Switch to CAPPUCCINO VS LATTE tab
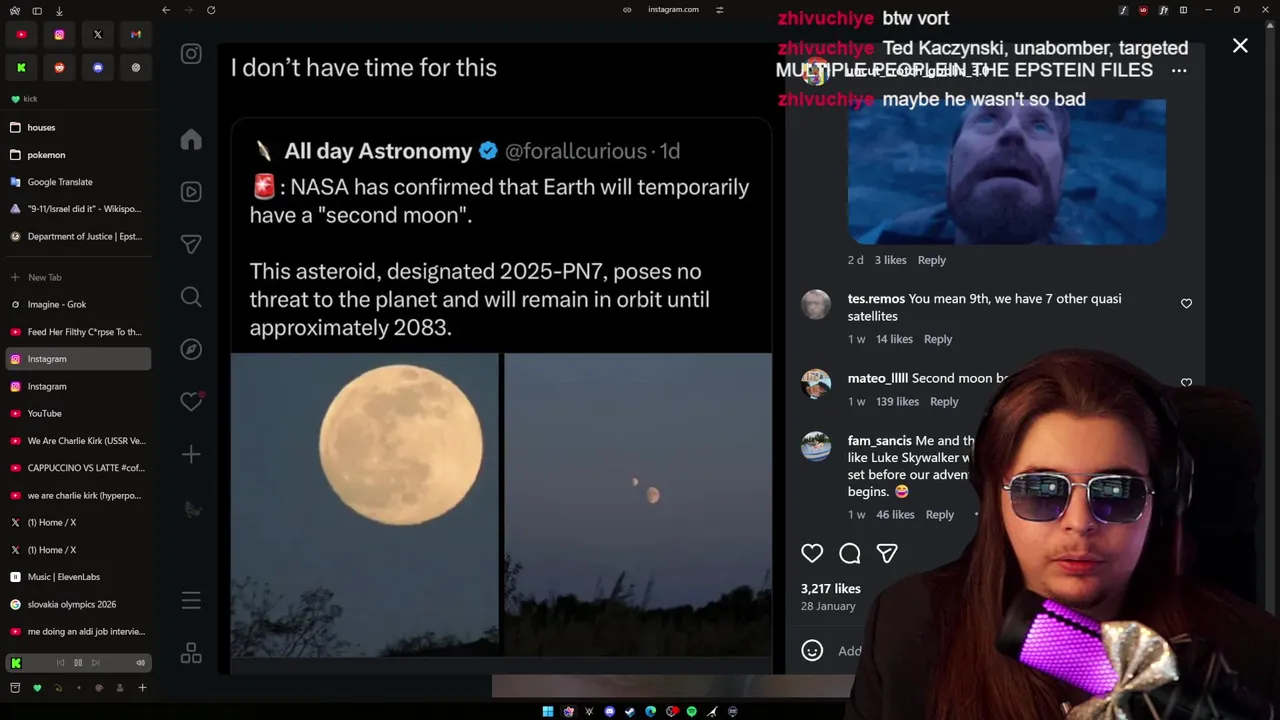 pos(78,468)
